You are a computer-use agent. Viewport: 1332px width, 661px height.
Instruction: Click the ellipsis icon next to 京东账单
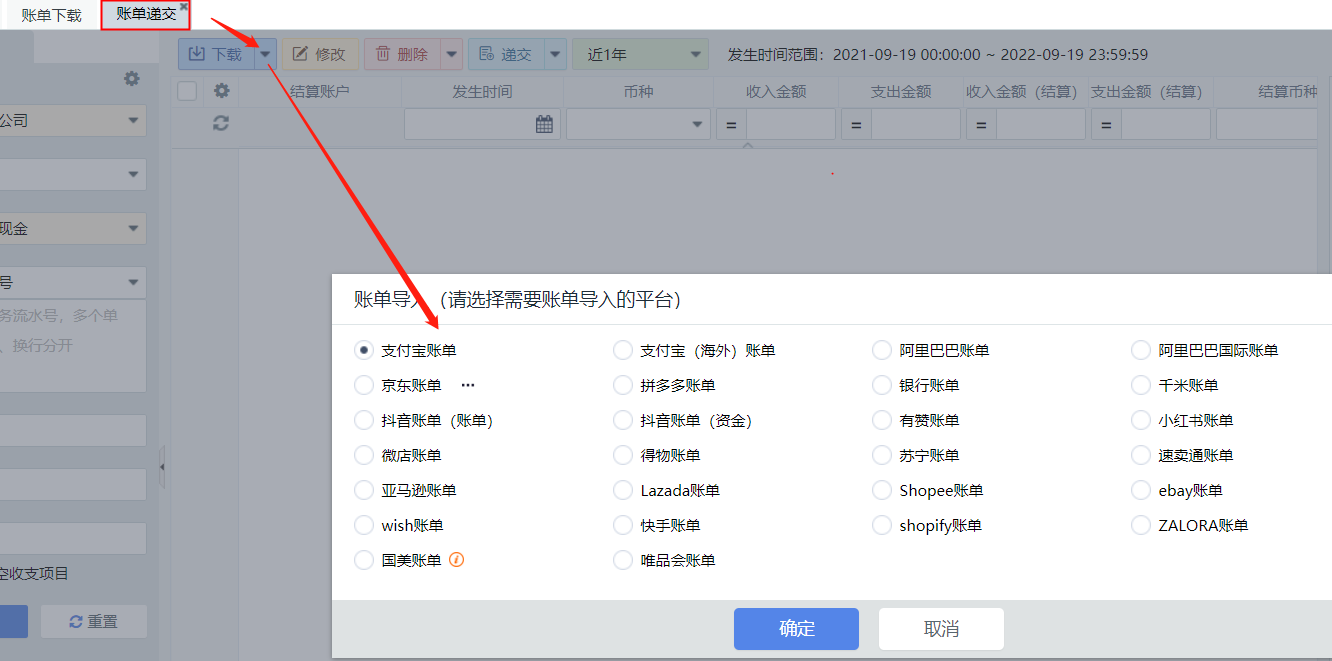468,385
